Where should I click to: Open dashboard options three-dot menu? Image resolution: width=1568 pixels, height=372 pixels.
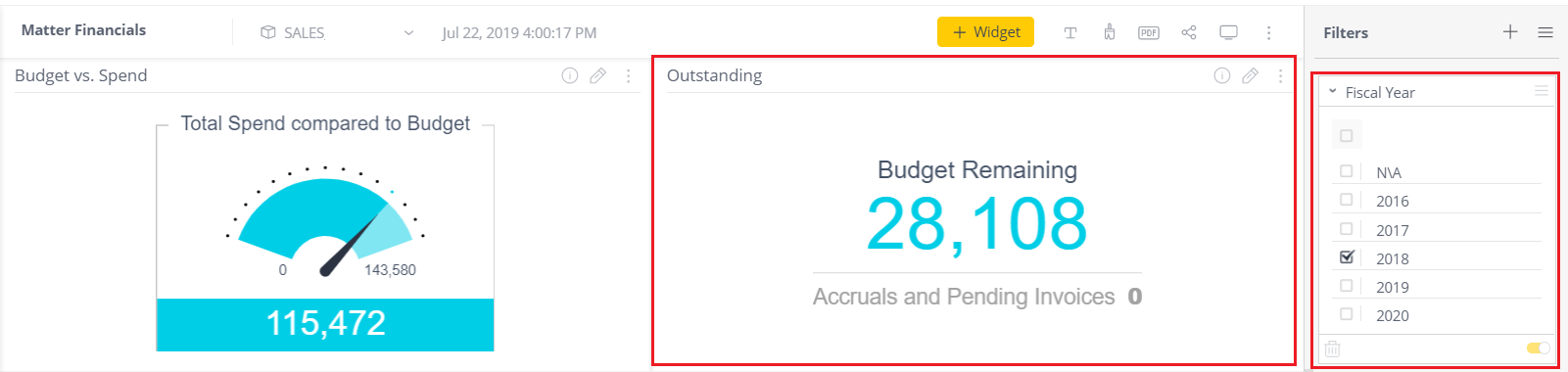(x=1268, y=32)
